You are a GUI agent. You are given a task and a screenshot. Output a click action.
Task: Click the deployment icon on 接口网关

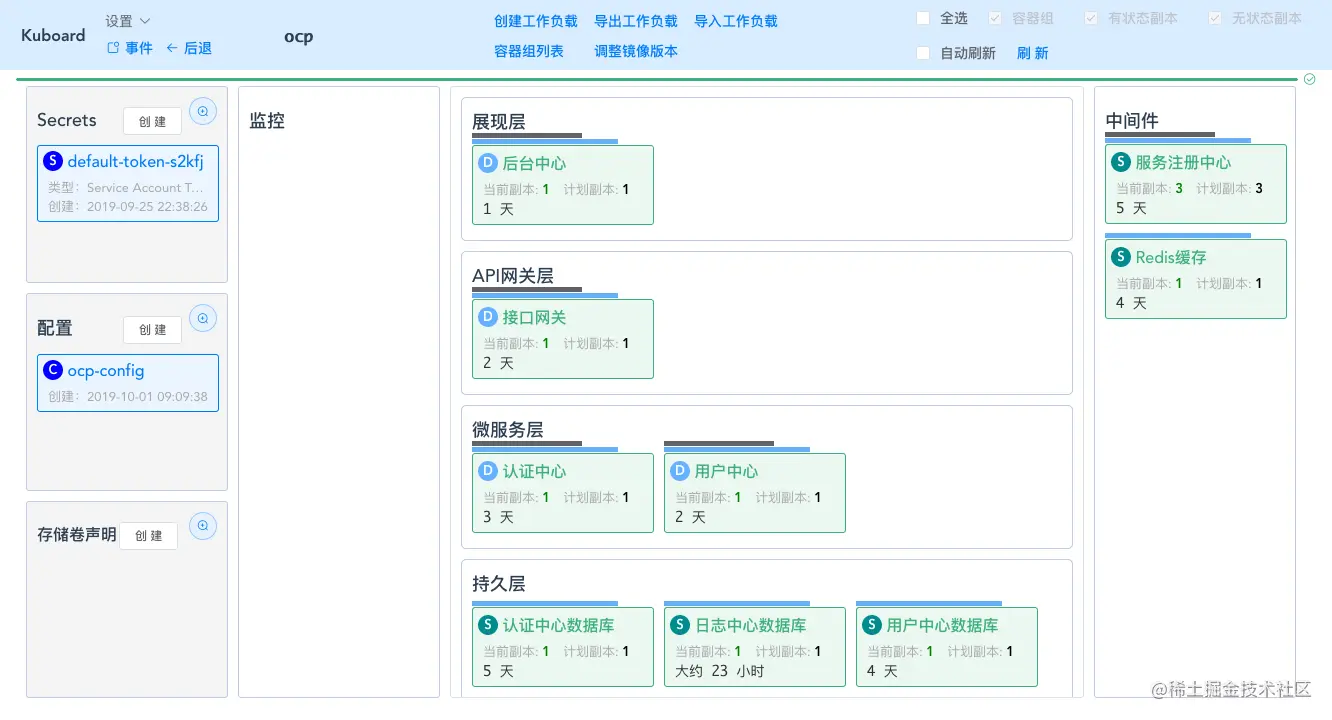[x=487, y=316]
